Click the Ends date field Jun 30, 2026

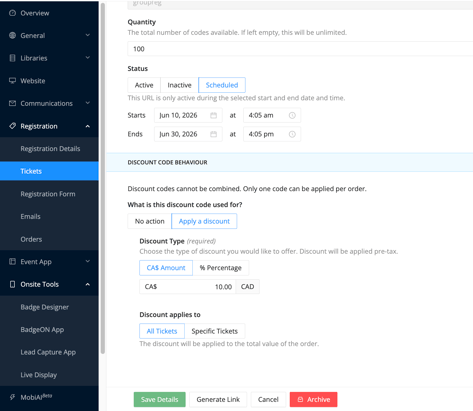(188, 134)
